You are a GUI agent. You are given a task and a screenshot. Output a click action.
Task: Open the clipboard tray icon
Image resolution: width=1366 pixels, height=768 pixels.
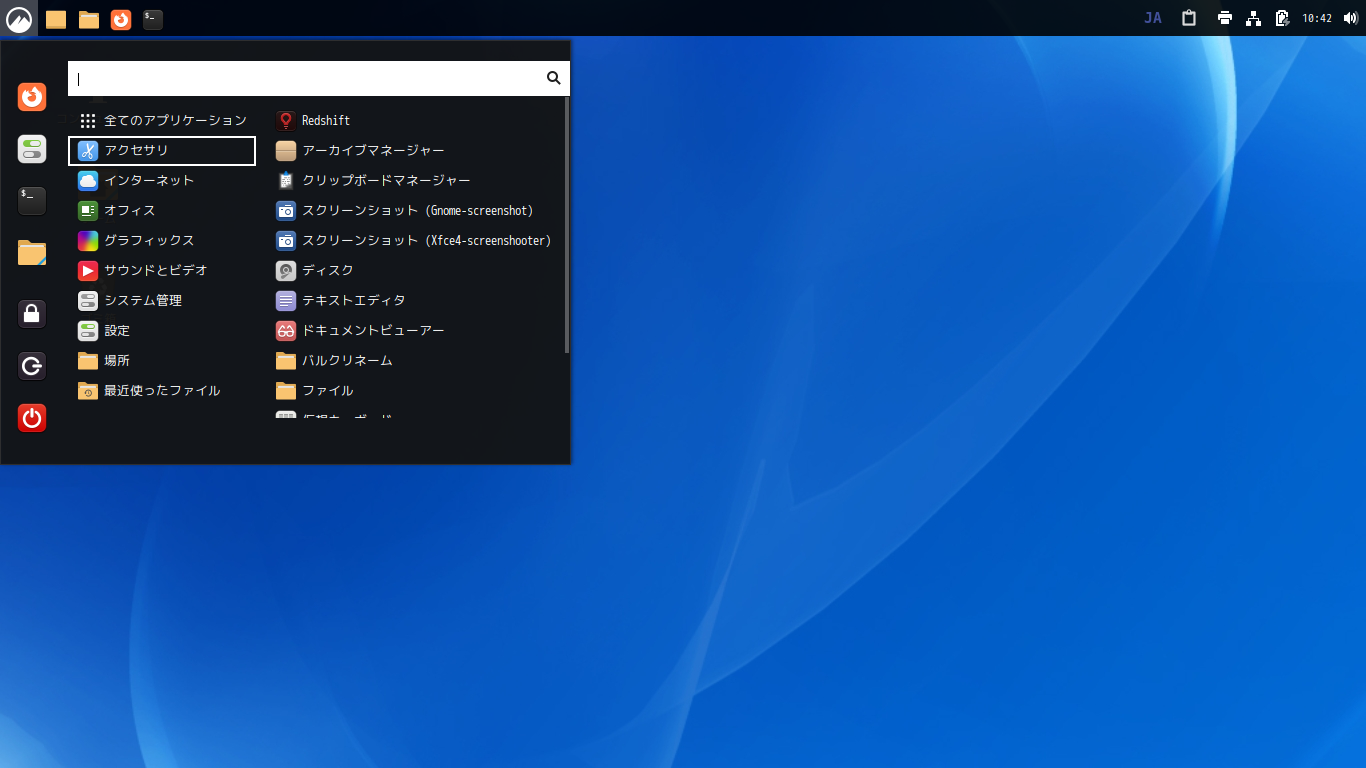[1189, 18]
